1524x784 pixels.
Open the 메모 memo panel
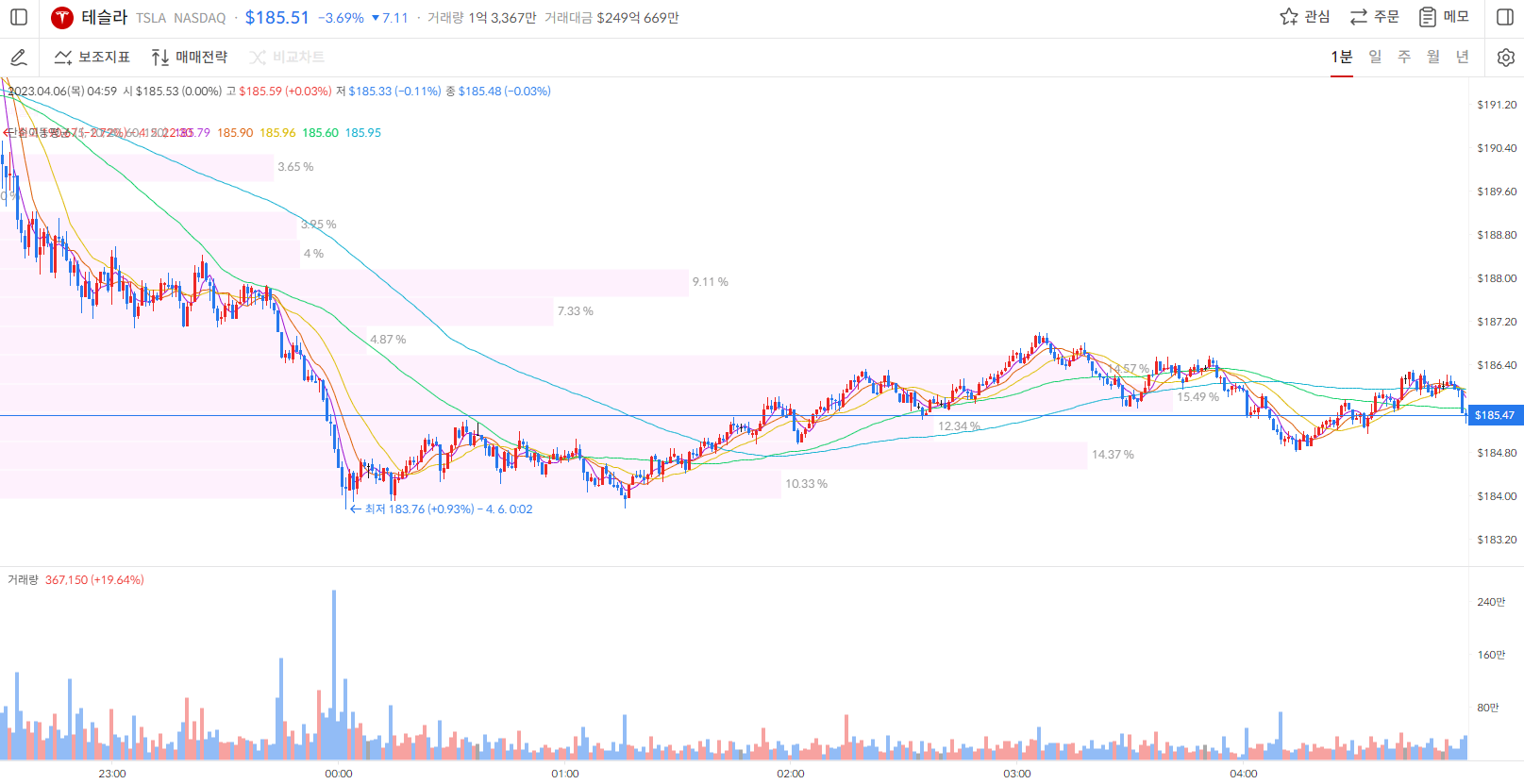pyautogui.click(x=1444, y=17)
